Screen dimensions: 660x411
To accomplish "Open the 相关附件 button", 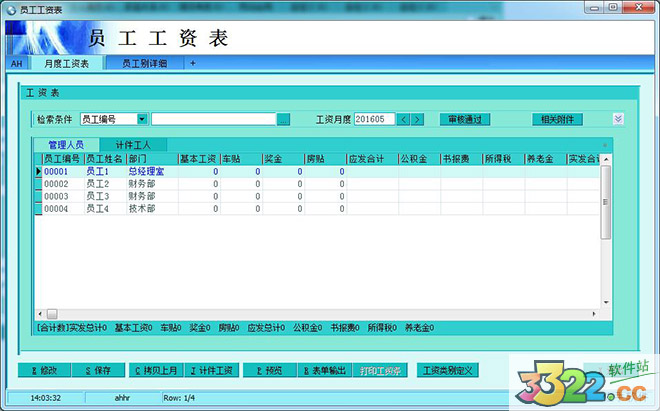I will (557, 119).
